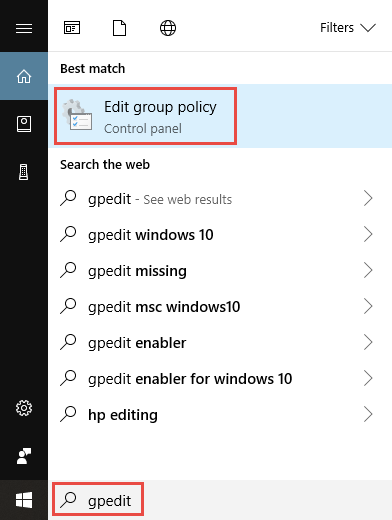Screen dimensions: 392x520
Task: Open the Notebook icon in sidebar
Action: [24, 124]
